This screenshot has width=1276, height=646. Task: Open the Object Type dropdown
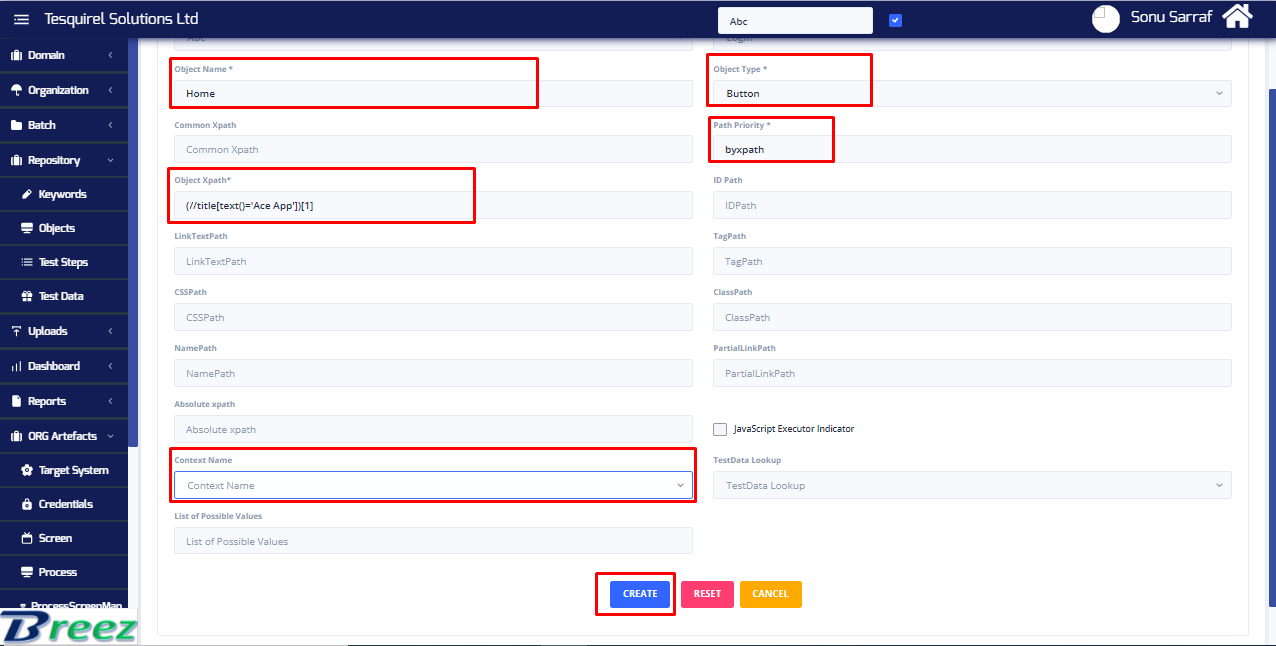[x=972, y=93]
